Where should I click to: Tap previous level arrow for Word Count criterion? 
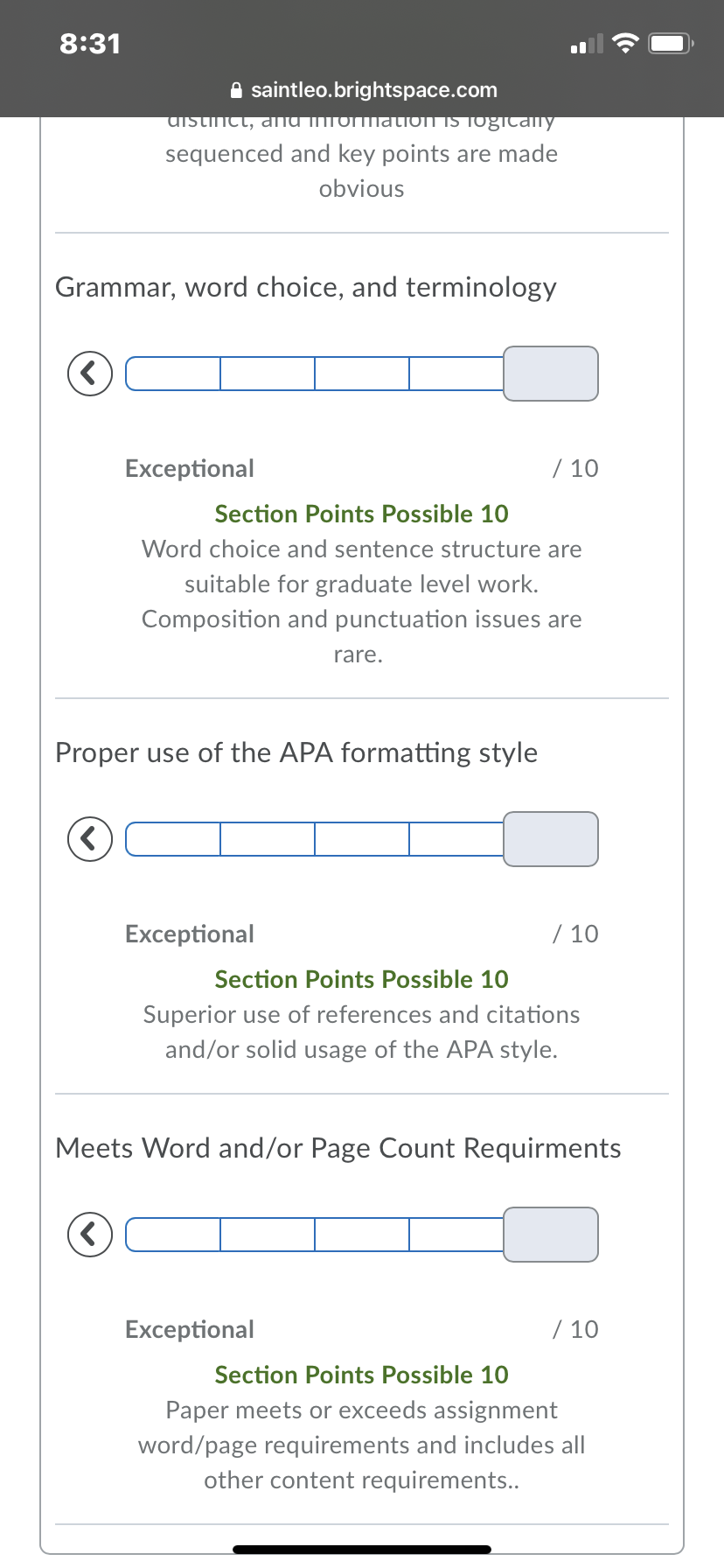coord(90,1235)
